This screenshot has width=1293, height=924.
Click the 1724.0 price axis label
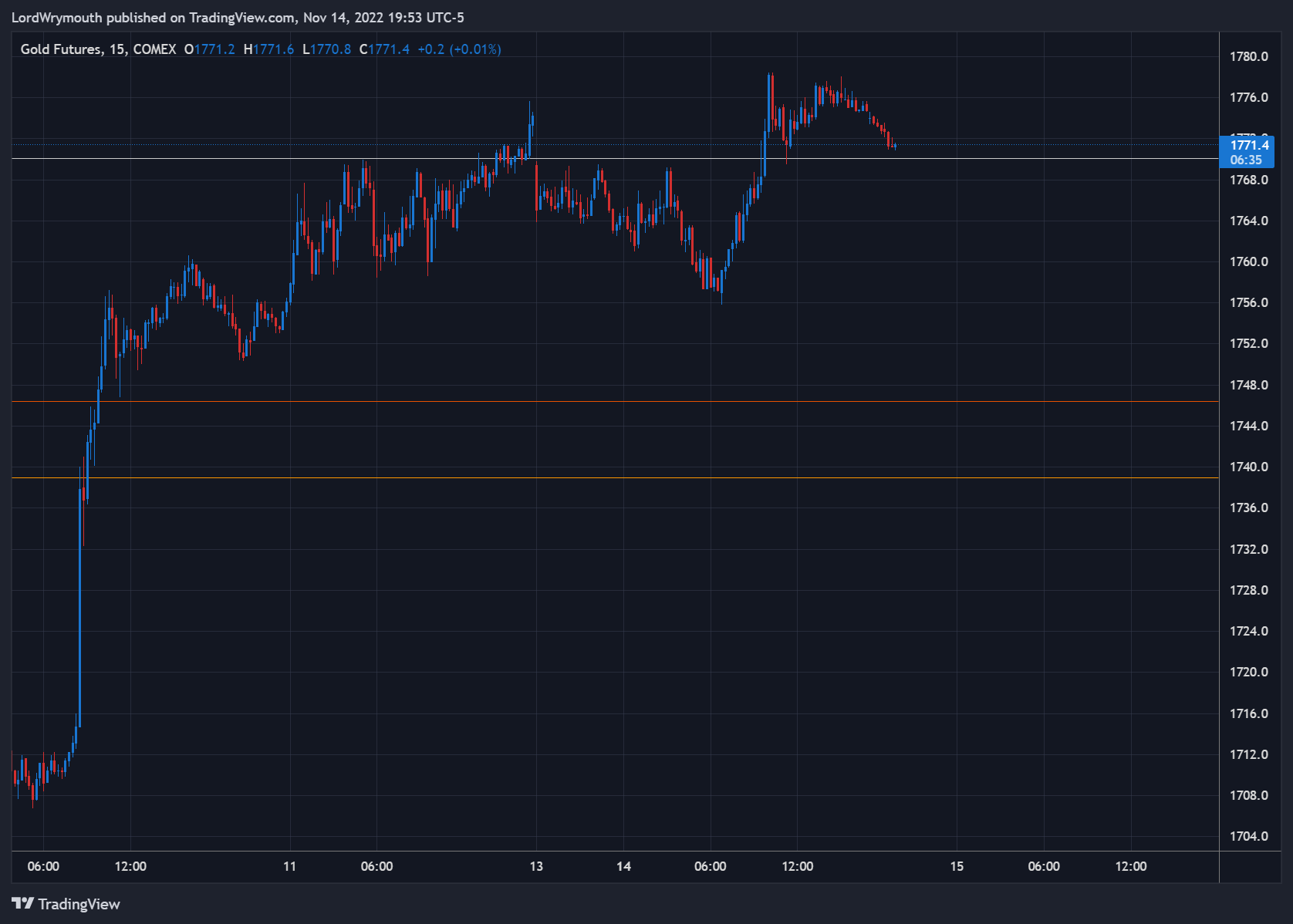pyautogui.click(x=1249, y=631)
